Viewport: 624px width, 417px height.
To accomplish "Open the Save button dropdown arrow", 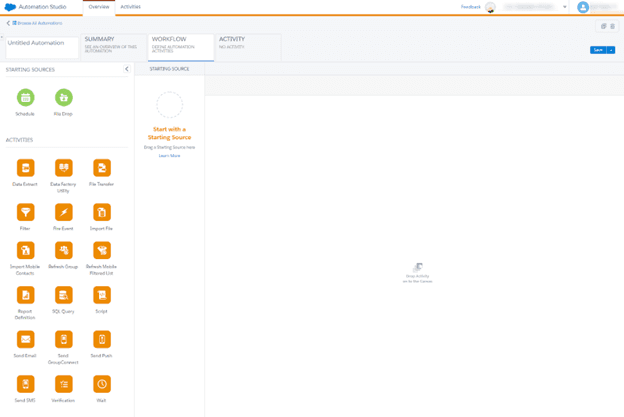I will 611,49.
